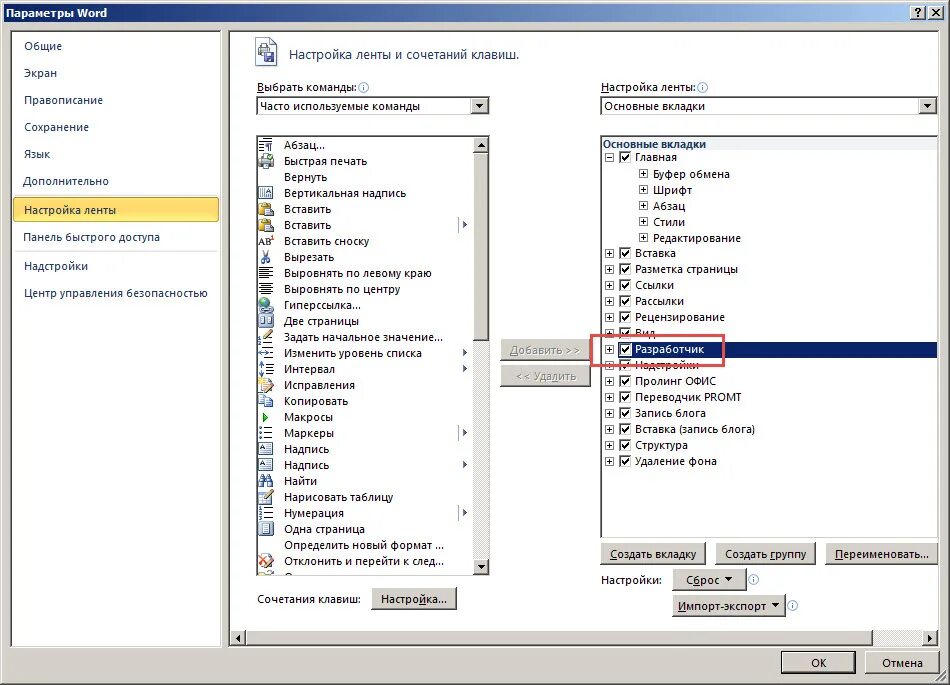Image resolution: width=950 pixels, height=685 pixels.
Task: Click the Копировать icon
Action: point(265,401)
